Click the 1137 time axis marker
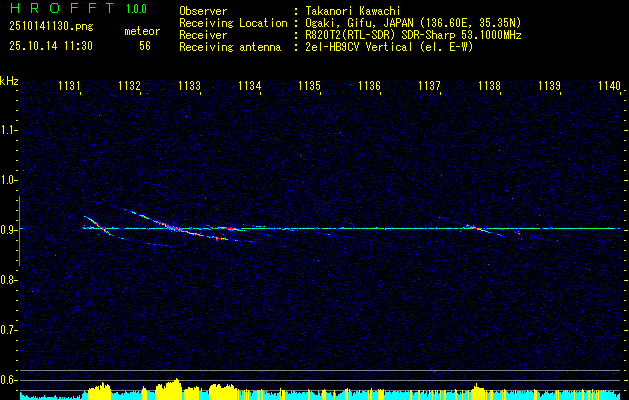 (x=429, y=85)
